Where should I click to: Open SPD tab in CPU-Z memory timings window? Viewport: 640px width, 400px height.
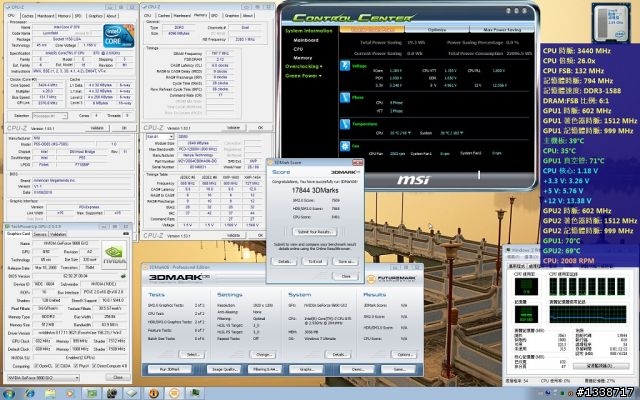click(x=215, y=16)
